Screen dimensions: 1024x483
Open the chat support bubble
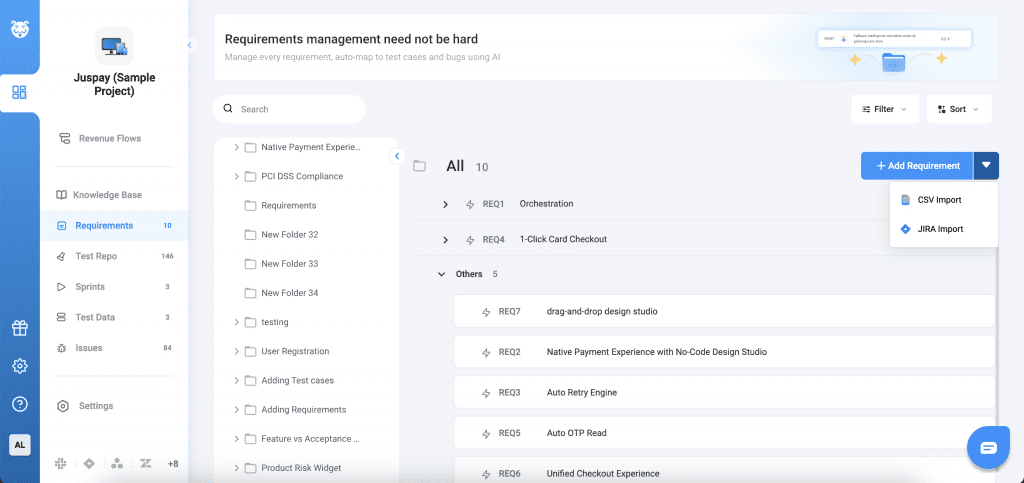pos(988,447)
